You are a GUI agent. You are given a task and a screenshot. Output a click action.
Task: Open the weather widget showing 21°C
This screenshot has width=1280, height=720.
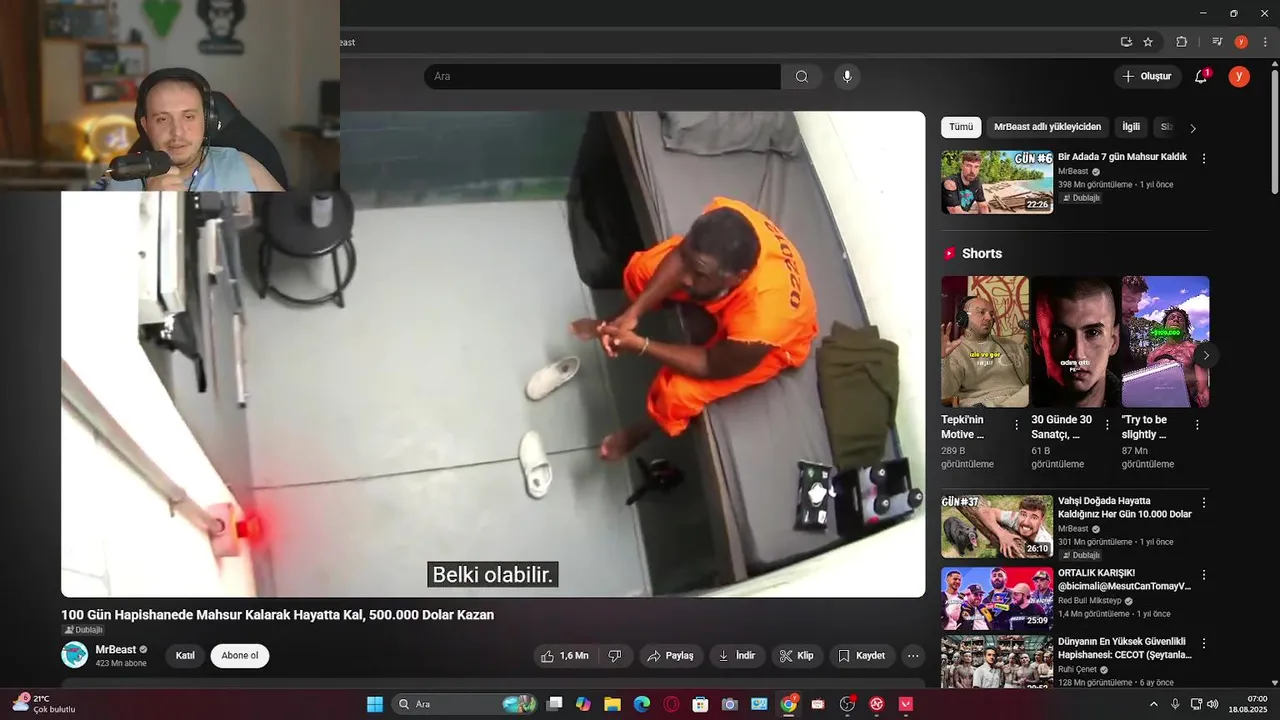44,704
